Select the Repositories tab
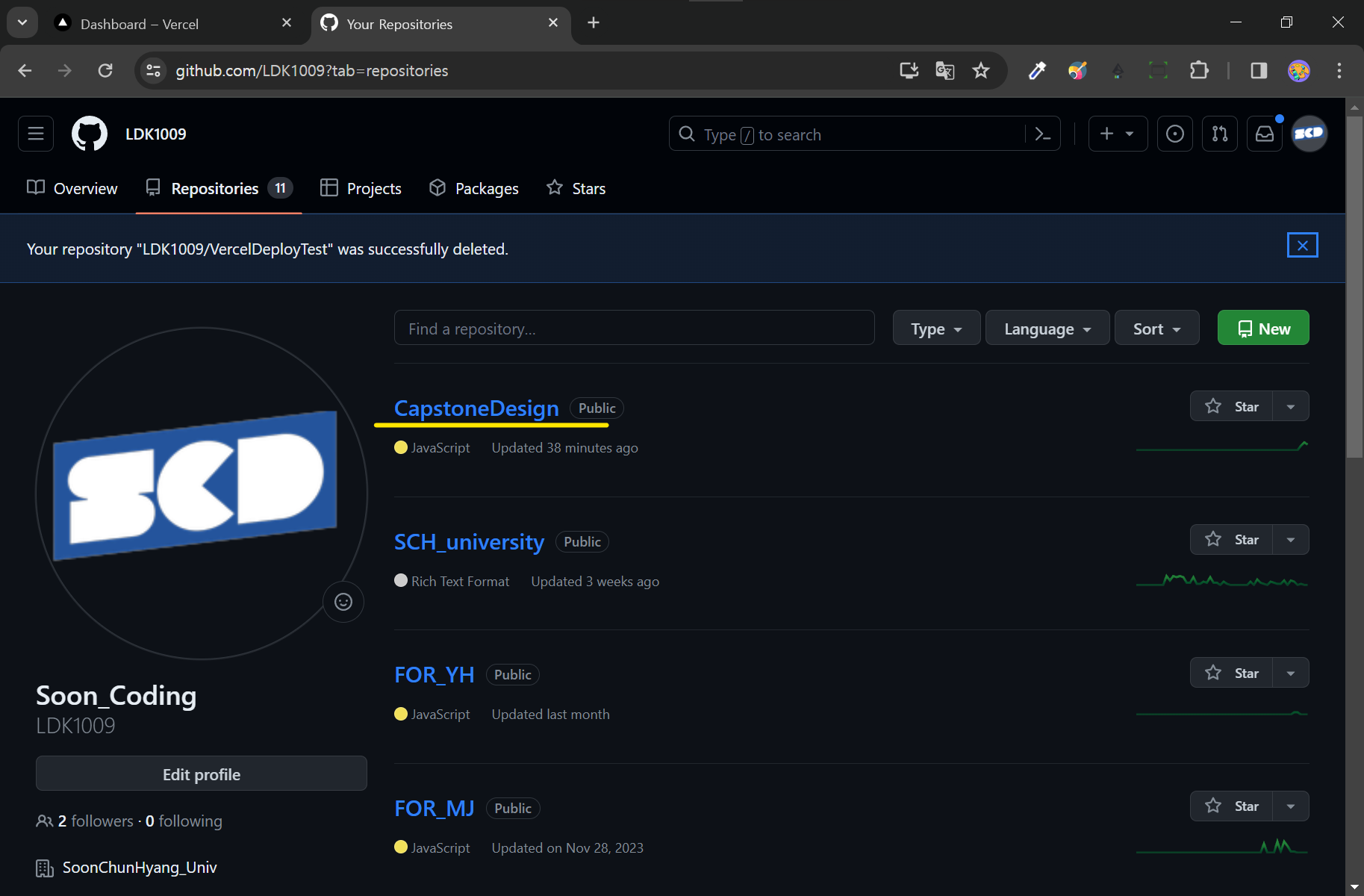1364x896 pixels. tap(218, 188)
